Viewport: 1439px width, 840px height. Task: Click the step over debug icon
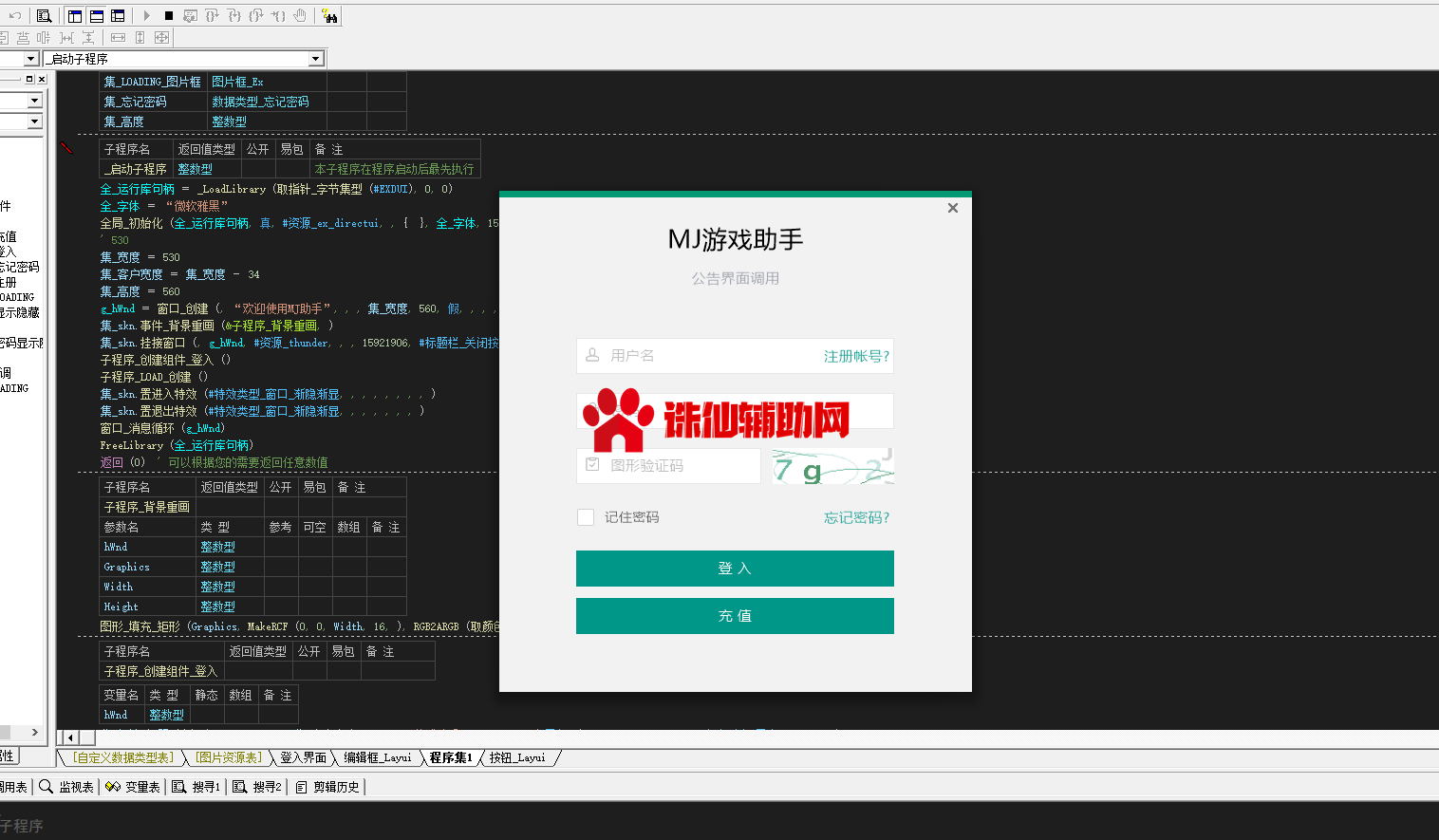[x=213, y=16]
